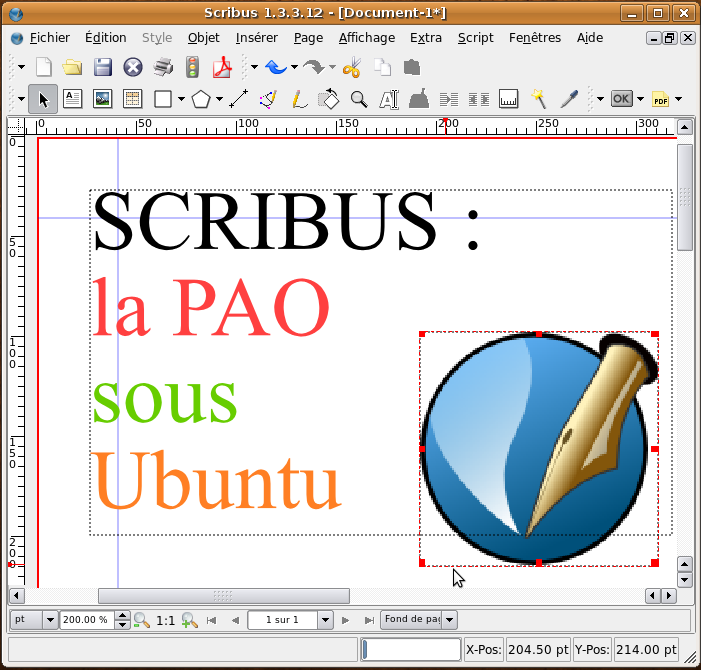This screenshot has width=701, height=670.
Task: Print the document
Action: point(163,67)
